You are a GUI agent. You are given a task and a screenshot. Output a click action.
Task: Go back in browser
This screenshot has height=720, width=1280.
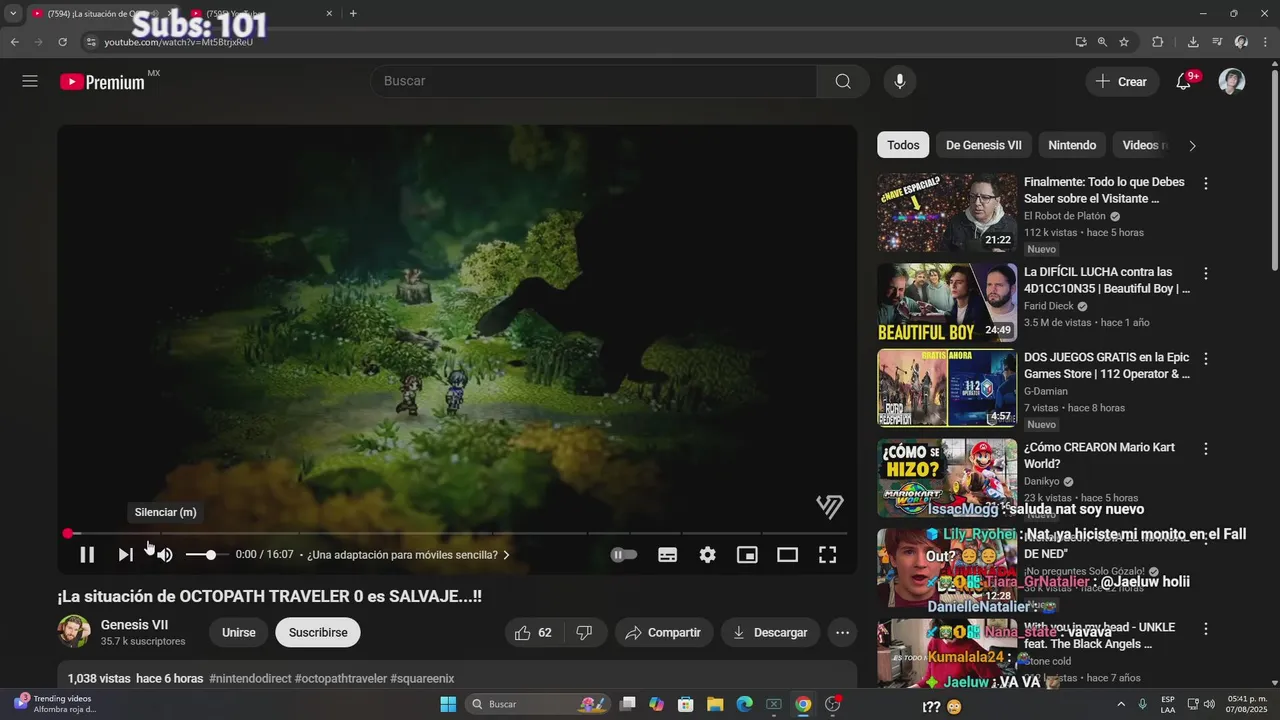point(14,42)
